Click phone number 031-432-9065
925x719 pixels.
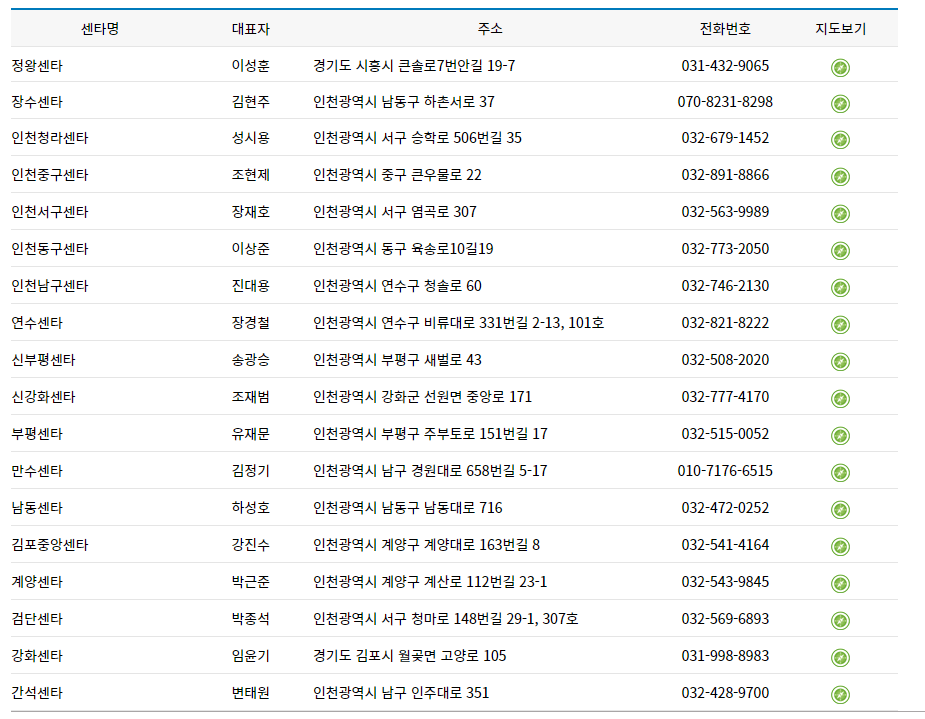[725, 65]
